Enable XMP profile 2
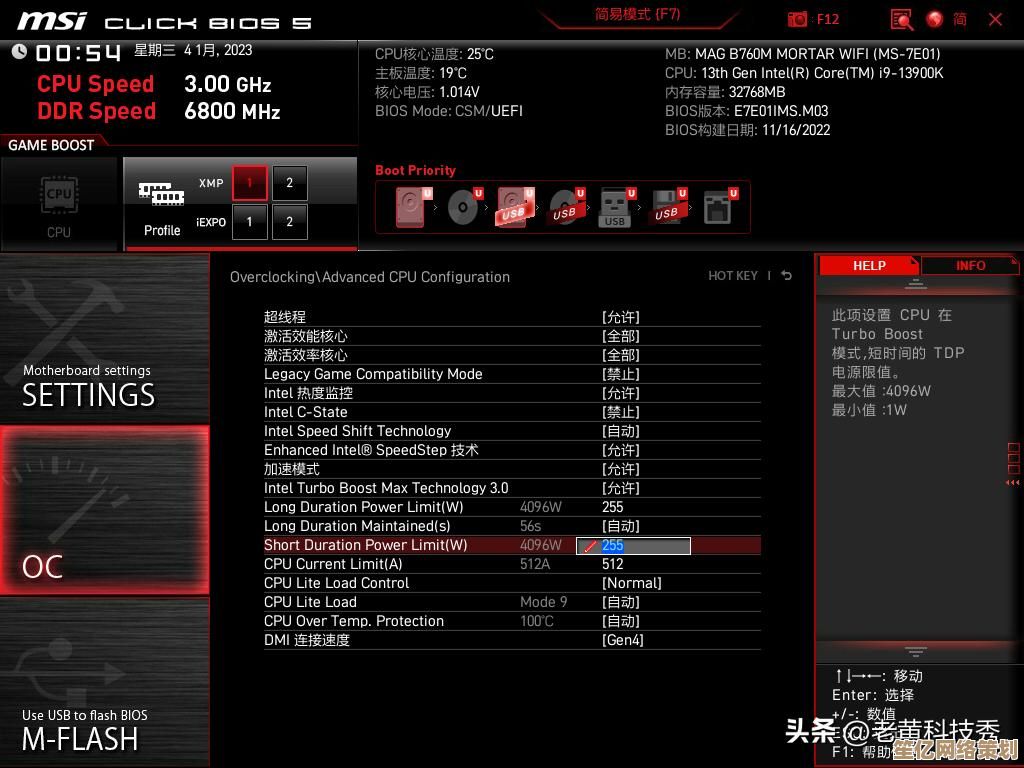The height and width of the screenshot is (768, 1024). pos(290,183)
